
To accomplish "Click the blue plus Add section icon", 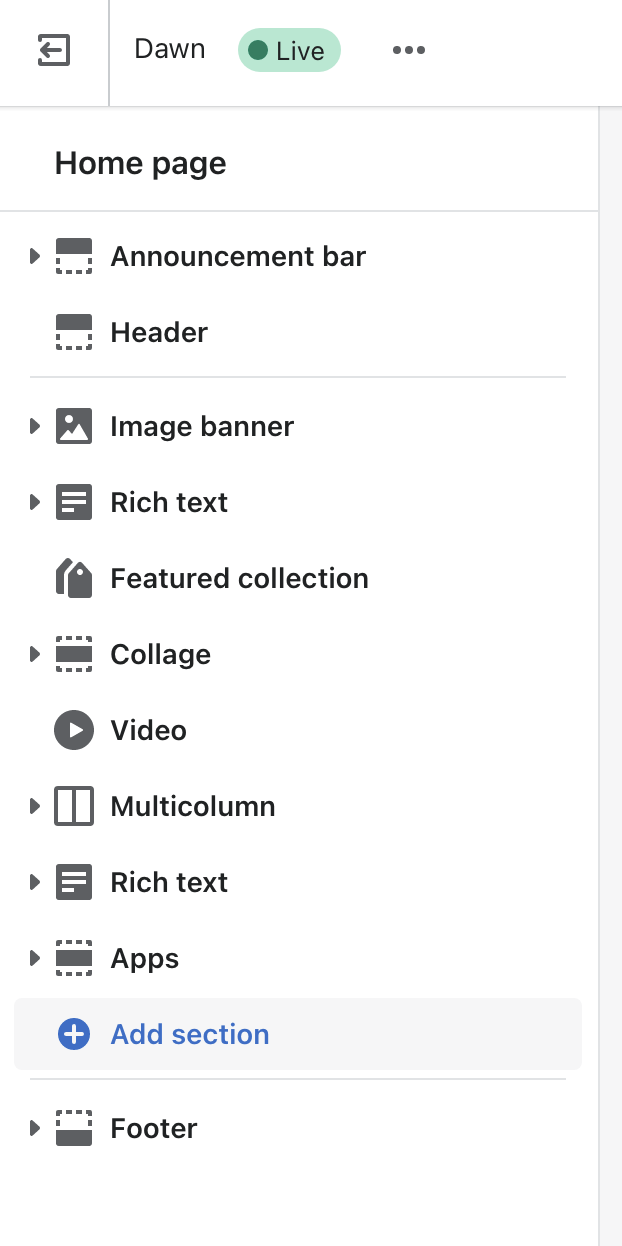I will [x=74, y=1034].
